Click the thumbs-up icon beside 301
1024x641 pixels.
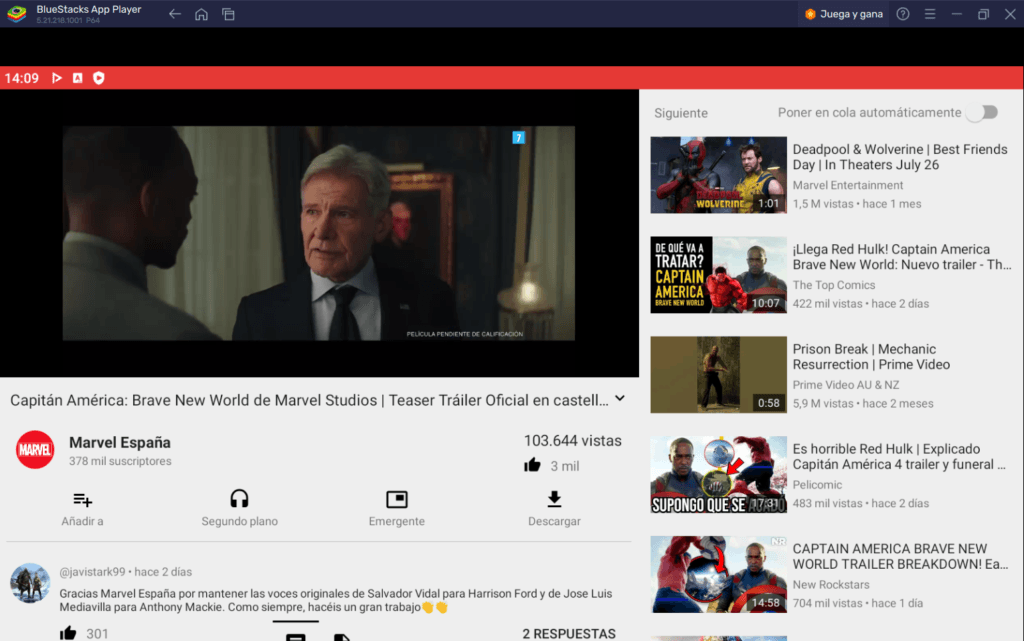pos(68,633)
